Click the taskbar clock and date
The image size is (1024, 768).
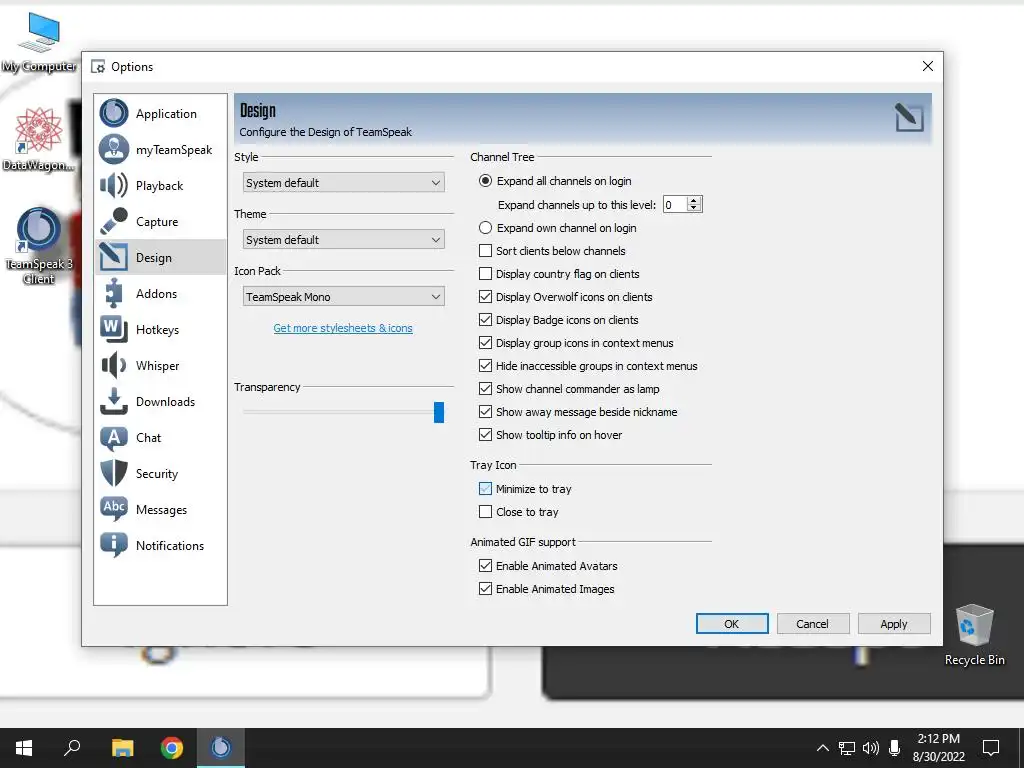(x=938, y=748)
